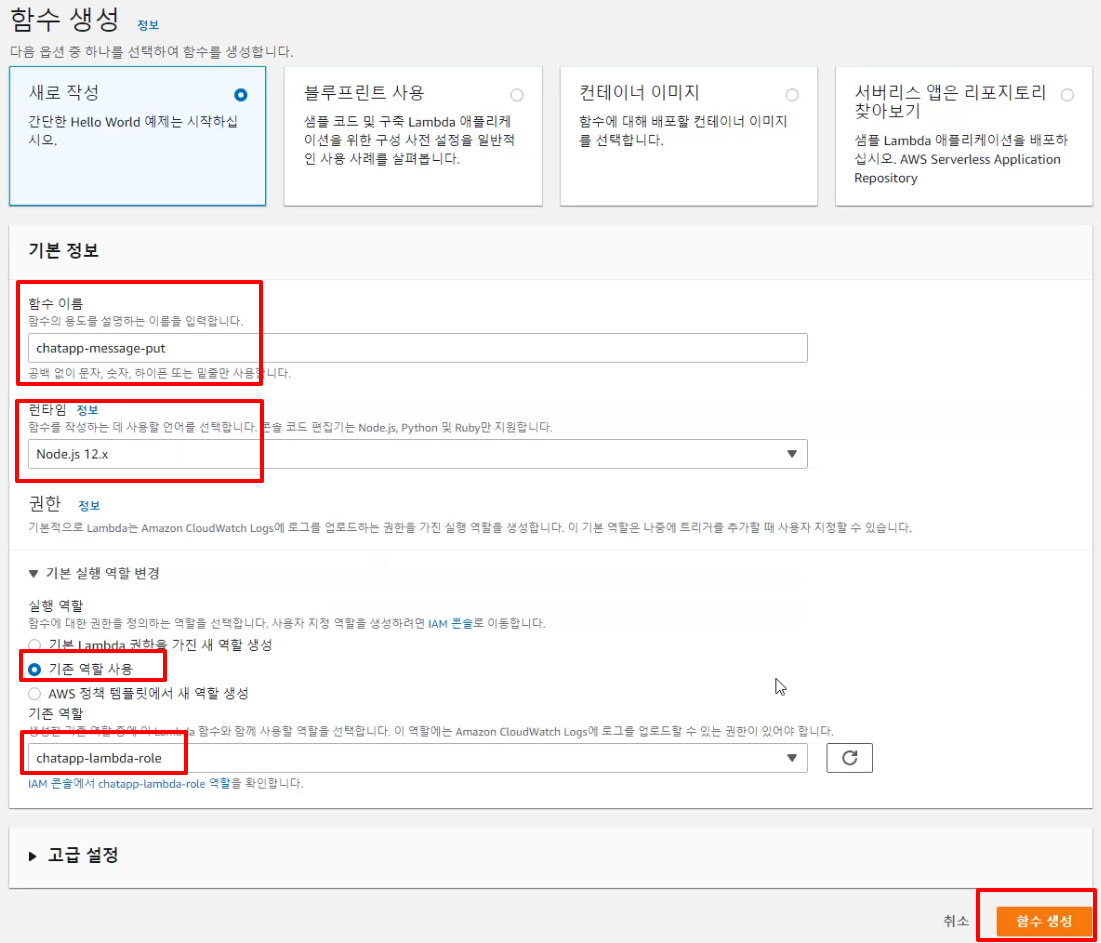Viewport: 1101px width, 943px height.
Task: Click the 함수 생성 orange button
Action: [1044, 921]
